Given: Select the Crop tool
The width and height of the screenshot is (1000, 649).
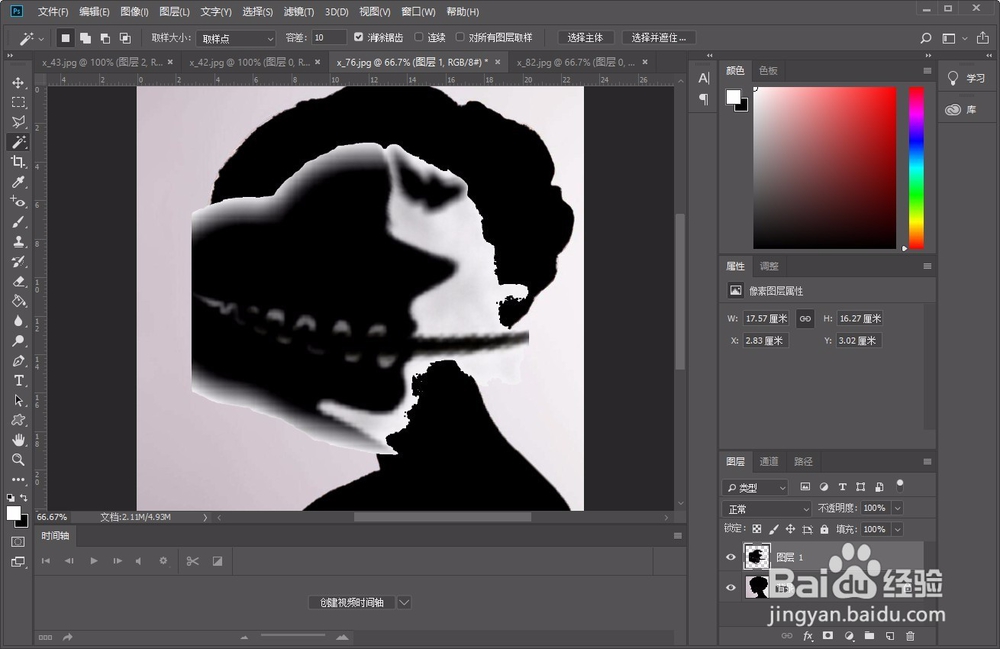Looking at the screenshot, I should click(x=17, y=162).
